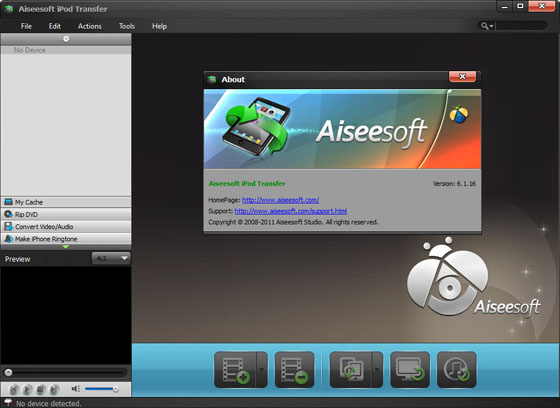Screen dimensions: 560x408
Task: Click the Remove File toolbar button
Action: coord(294,370)
